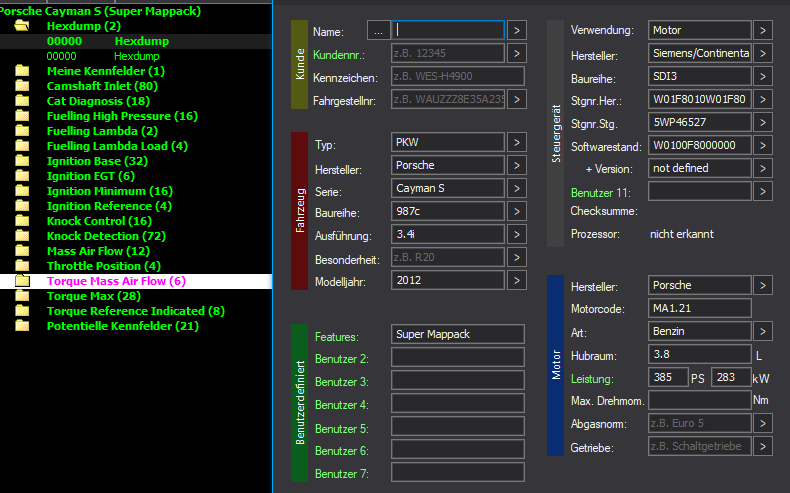Click the Benutzer 2 input field

457,357
